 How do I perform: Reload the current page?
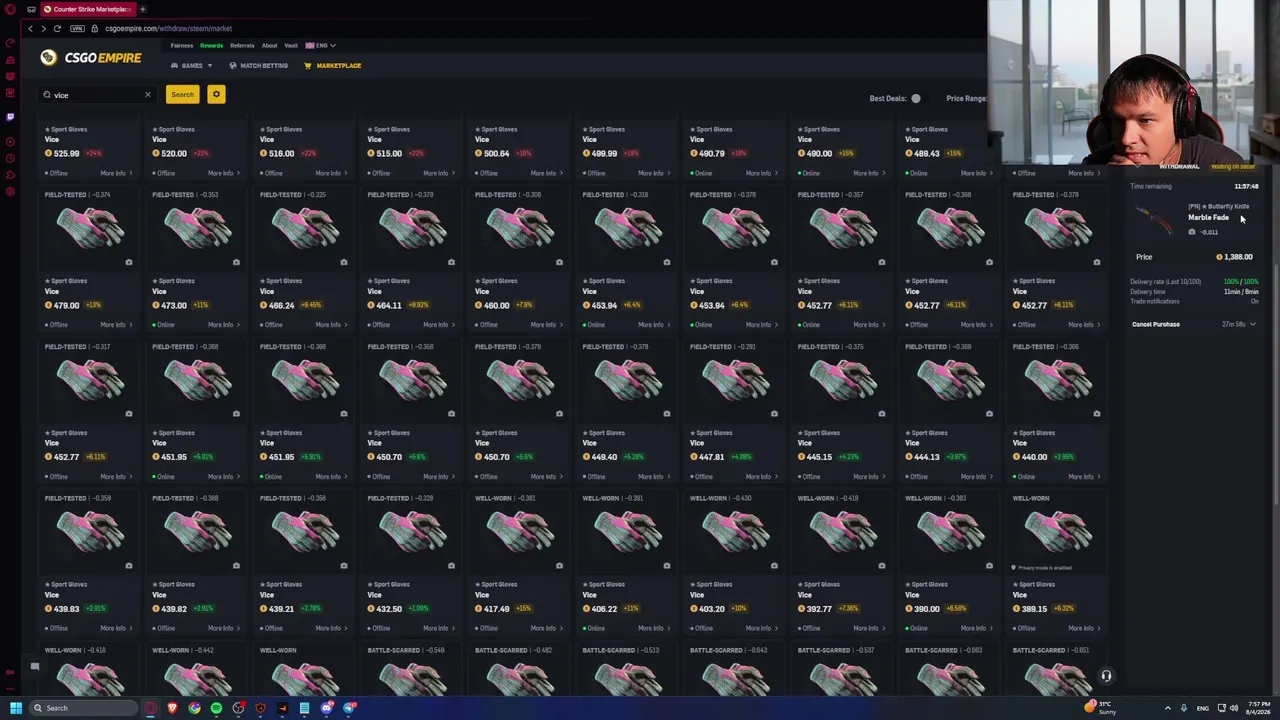pyautogui.click(x=57, y=28)
